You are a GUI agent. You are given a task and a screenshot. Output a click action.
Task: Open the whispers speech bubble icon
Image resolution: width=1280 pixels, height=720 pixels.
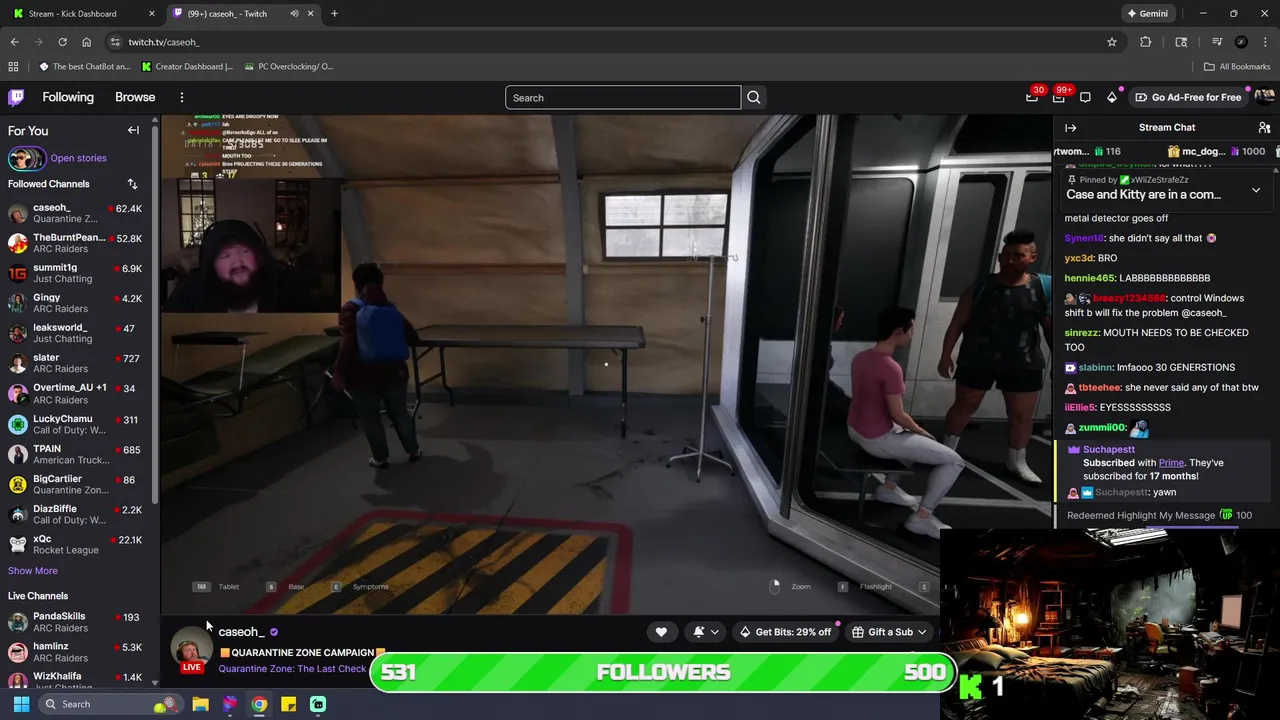[1085, 97]
